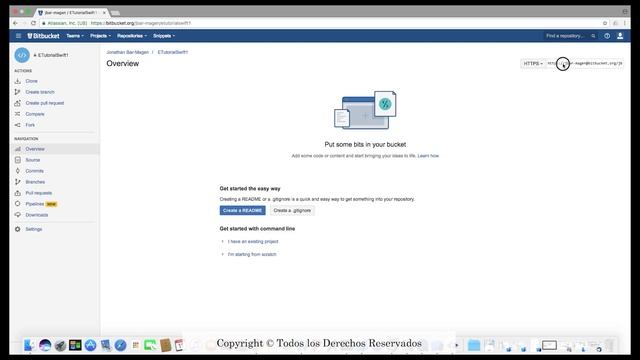Screen dimensions: 640x360
Task: Click the Fork icon in sidebar
Action: [x=18, y=125]
